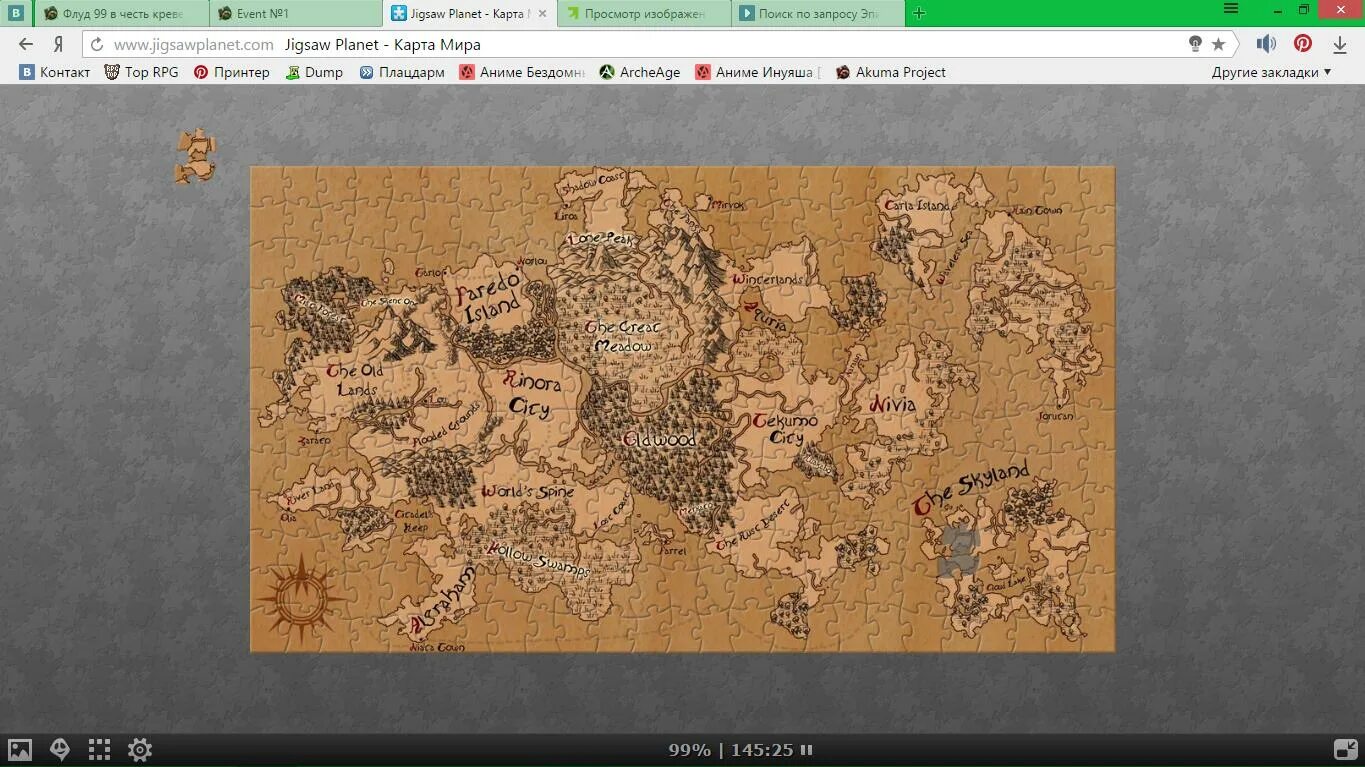
Task: Open the Pinterest extension
Action: pos(1303,44)
